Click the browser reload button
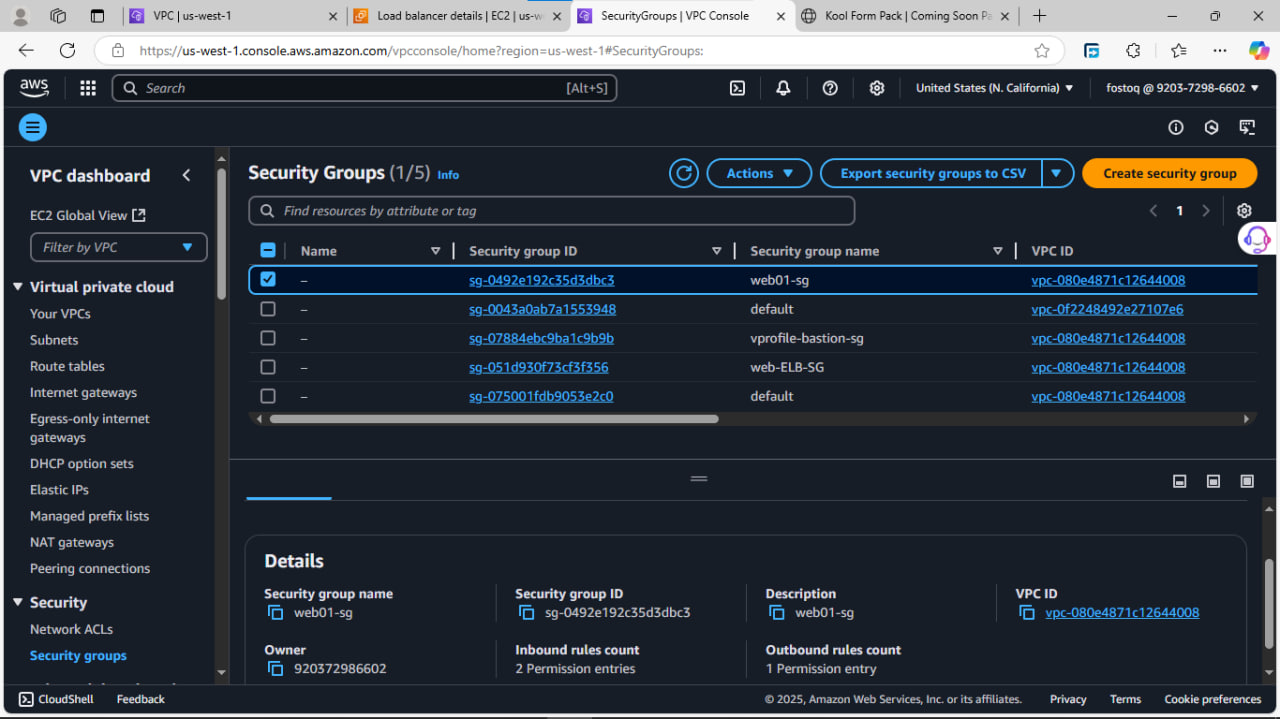This screenshot has height=719, width=1280. (x=67, y=50)
